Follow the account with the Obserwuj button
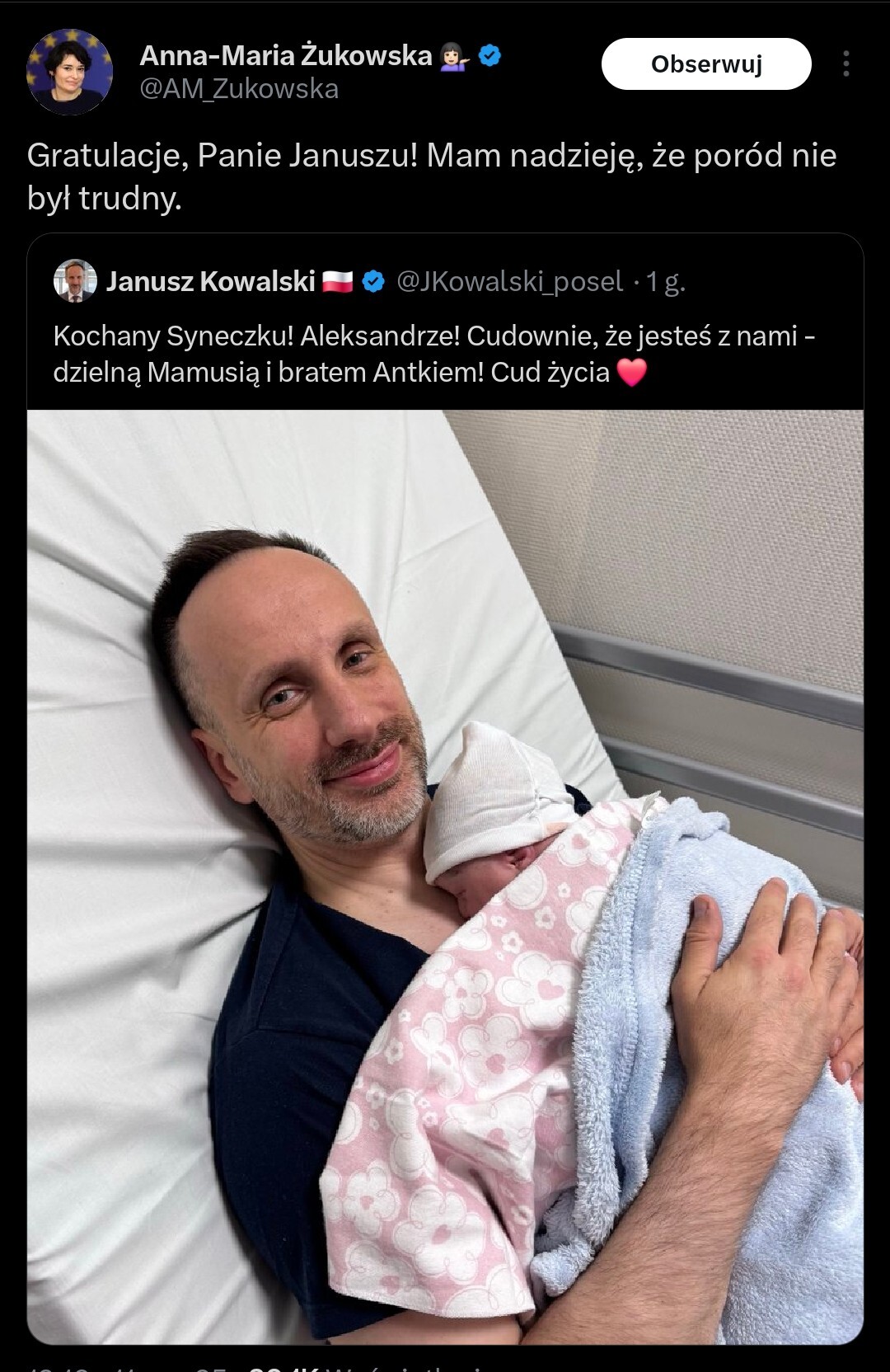Screen dimensions: 890x1372 click(x=706, y=63)
